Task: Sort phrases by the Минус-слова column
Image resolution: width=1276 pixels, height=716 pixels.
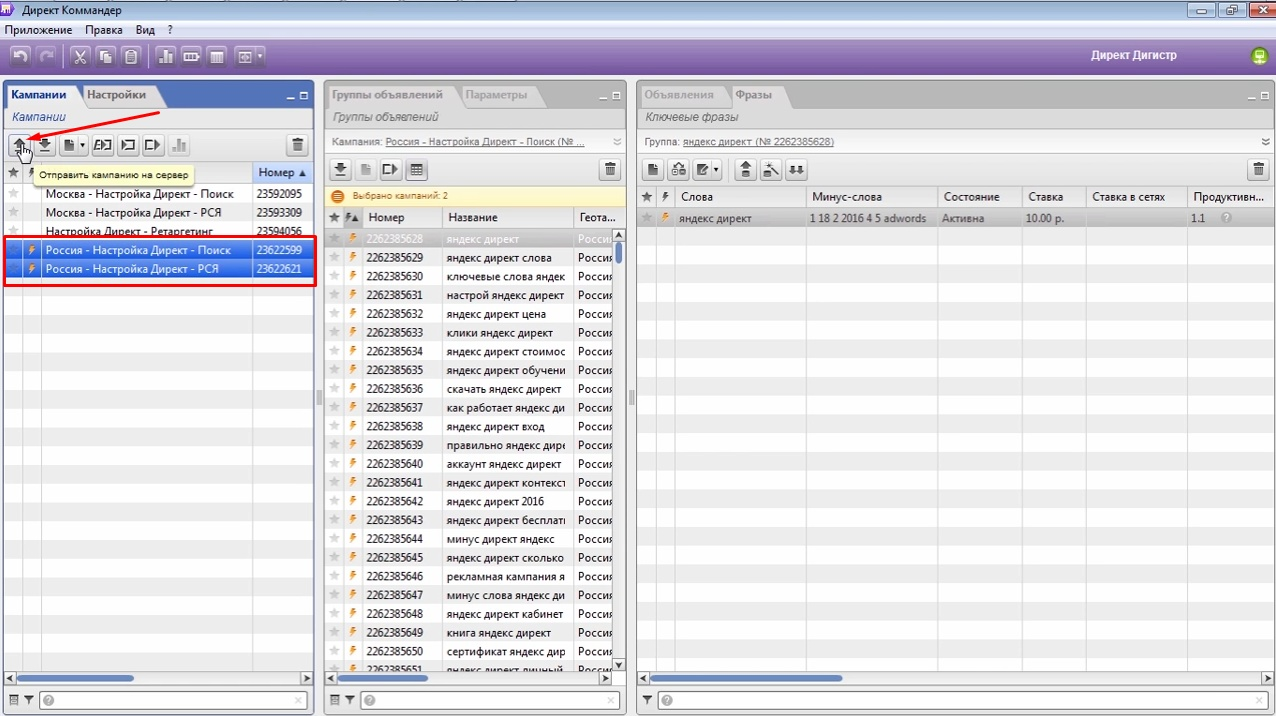Action: 872,197
